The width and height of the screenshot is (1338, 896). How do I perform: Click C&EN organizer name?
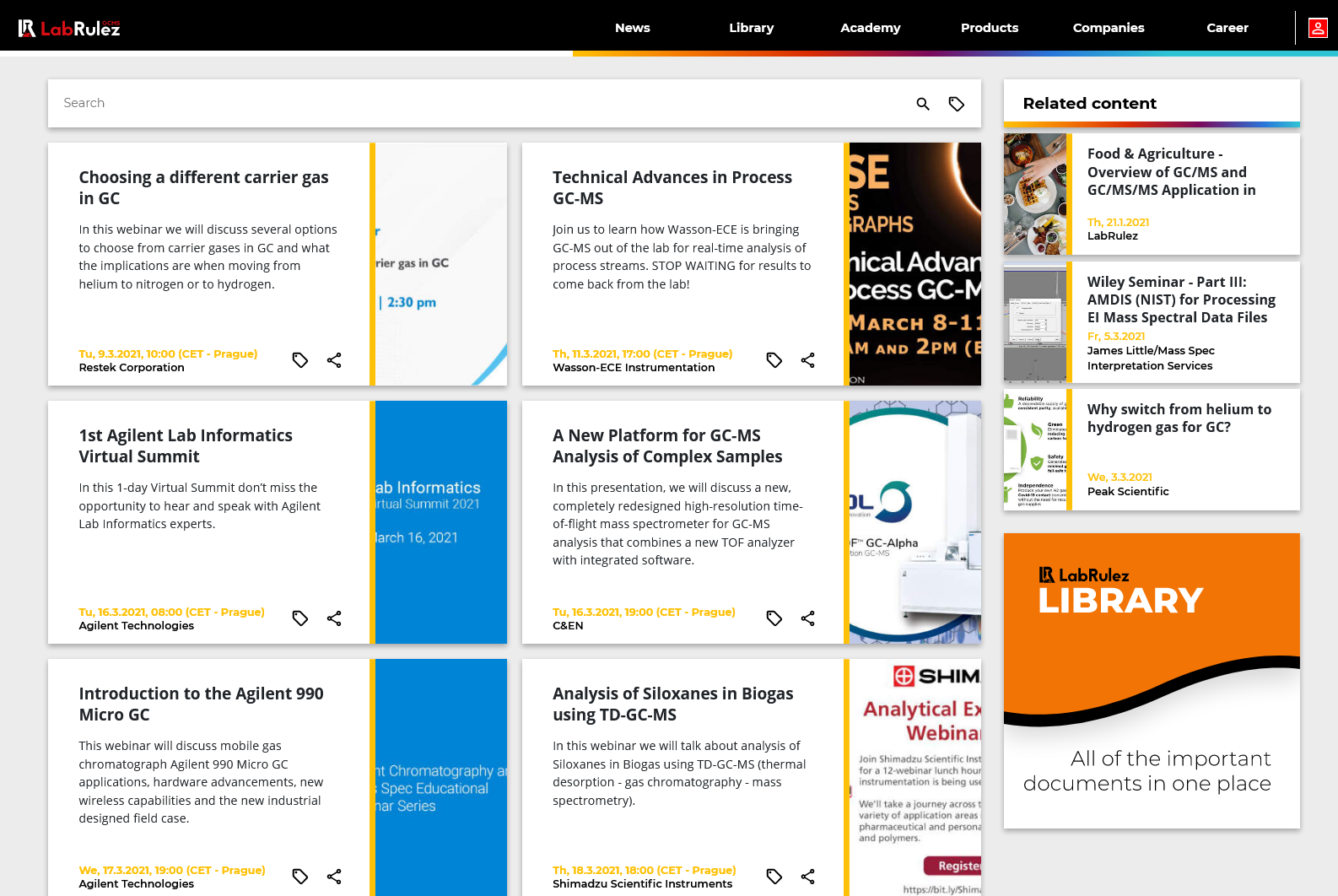pos(568,626)
